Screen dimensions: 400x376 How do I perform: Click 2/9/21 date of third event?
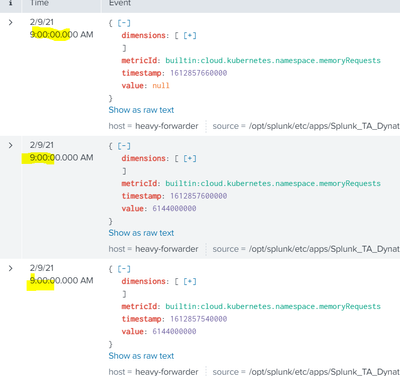[42, 268]
